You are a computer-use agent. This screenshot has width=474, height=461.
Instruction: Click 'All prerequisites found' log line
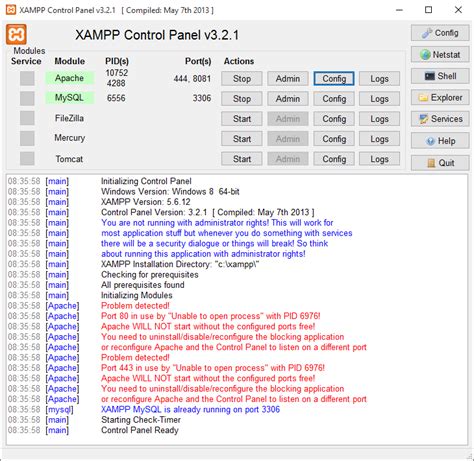pos(143,285)
